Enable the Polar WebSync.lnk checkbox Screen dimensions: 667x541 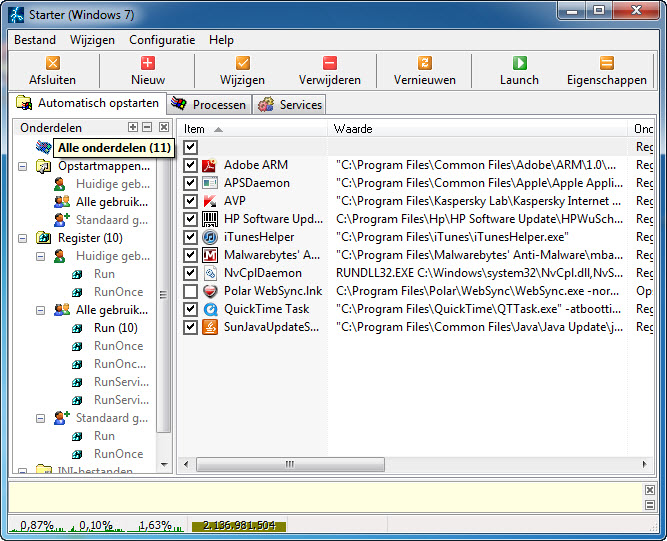(191, 291)
